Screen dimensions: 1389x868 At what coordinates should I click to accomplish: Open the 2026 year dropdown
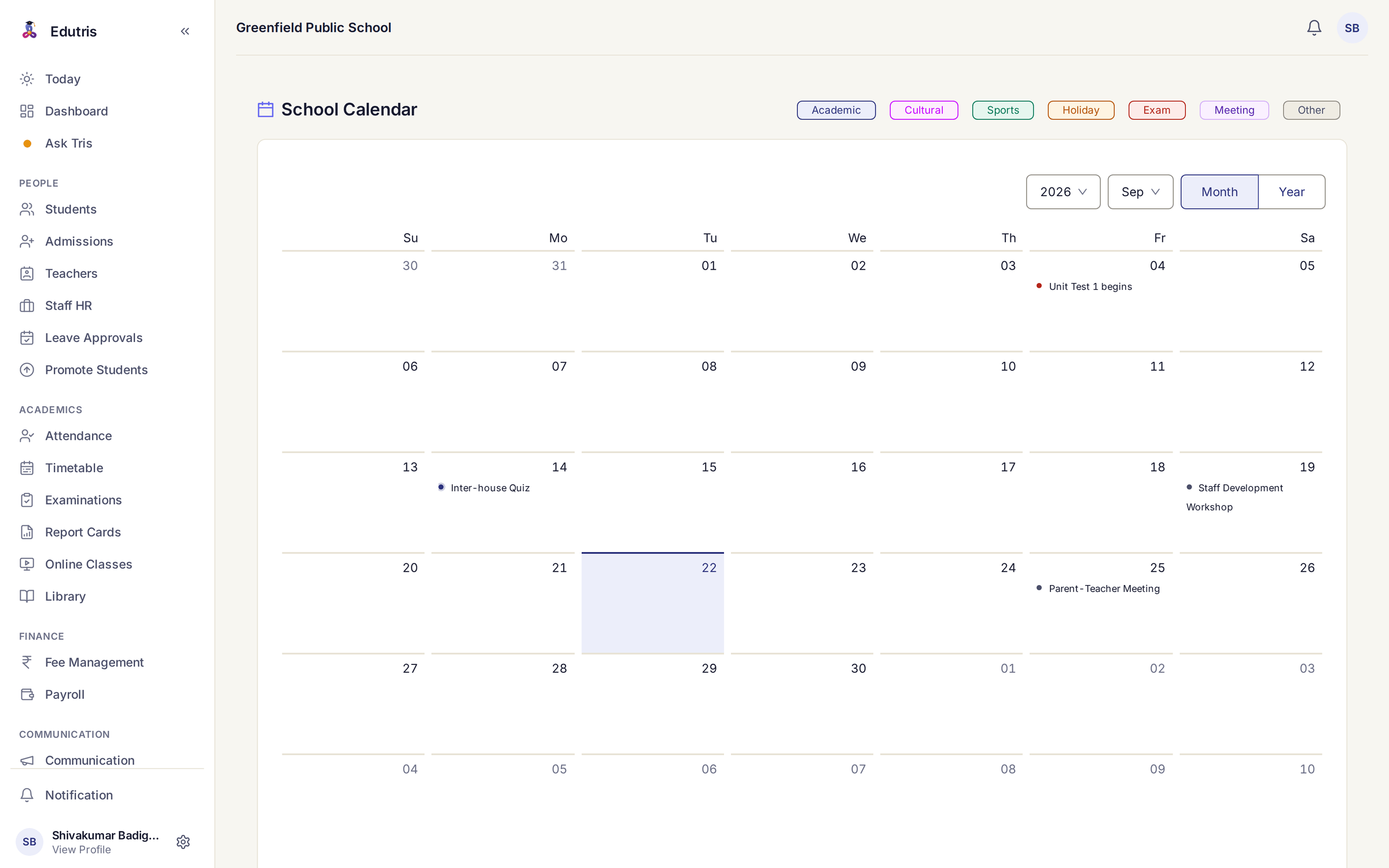[1063, 192]
